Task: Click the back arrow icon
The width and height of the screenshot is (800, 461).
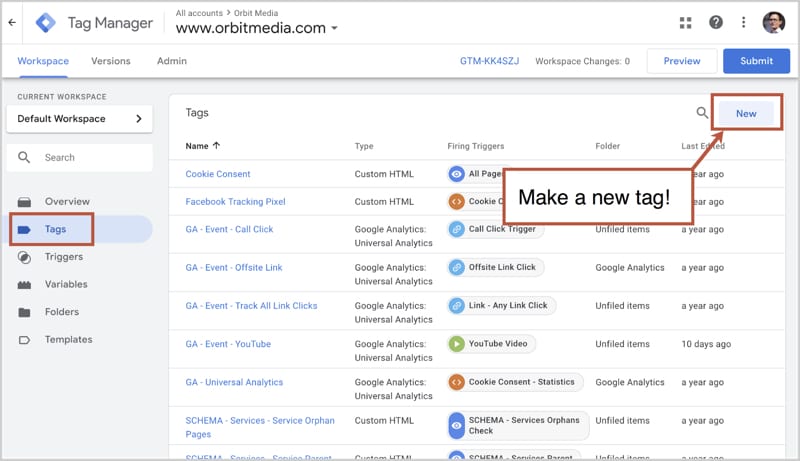Action: point(12,22)
